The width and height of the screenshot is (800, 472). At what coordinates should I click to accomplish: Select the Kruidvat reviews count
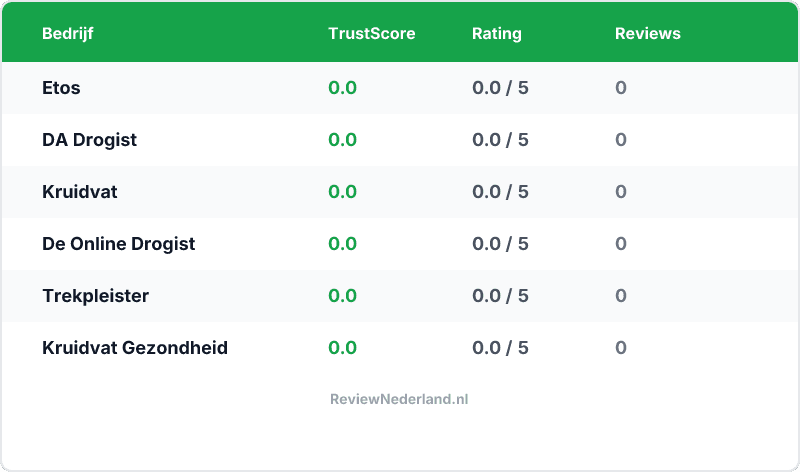click(x=621, y=192)
